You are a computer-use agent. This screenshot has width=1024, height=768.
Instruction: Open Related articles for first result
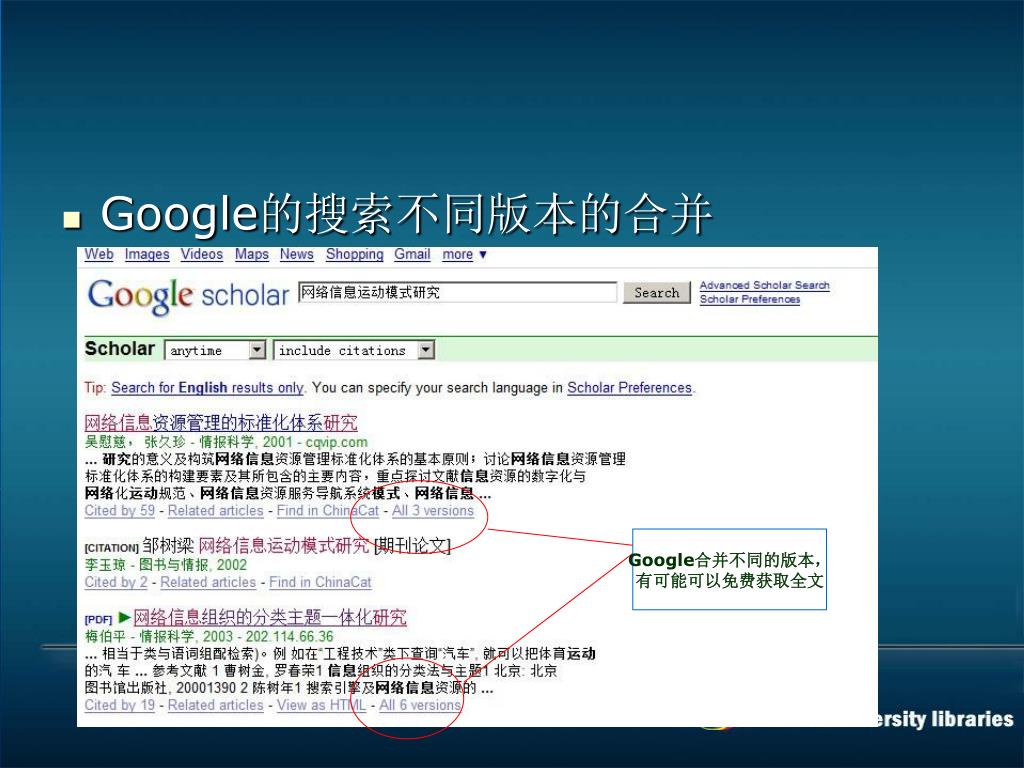[216, 511]
